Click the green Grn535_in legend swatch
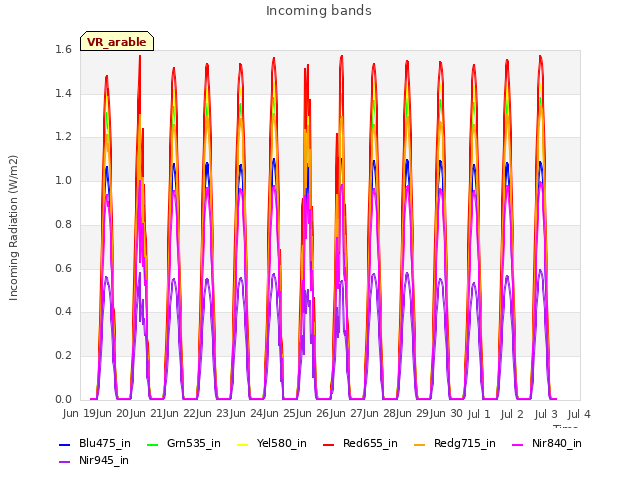This screenshot has width=640, height=480. click(x=153, y=444)
